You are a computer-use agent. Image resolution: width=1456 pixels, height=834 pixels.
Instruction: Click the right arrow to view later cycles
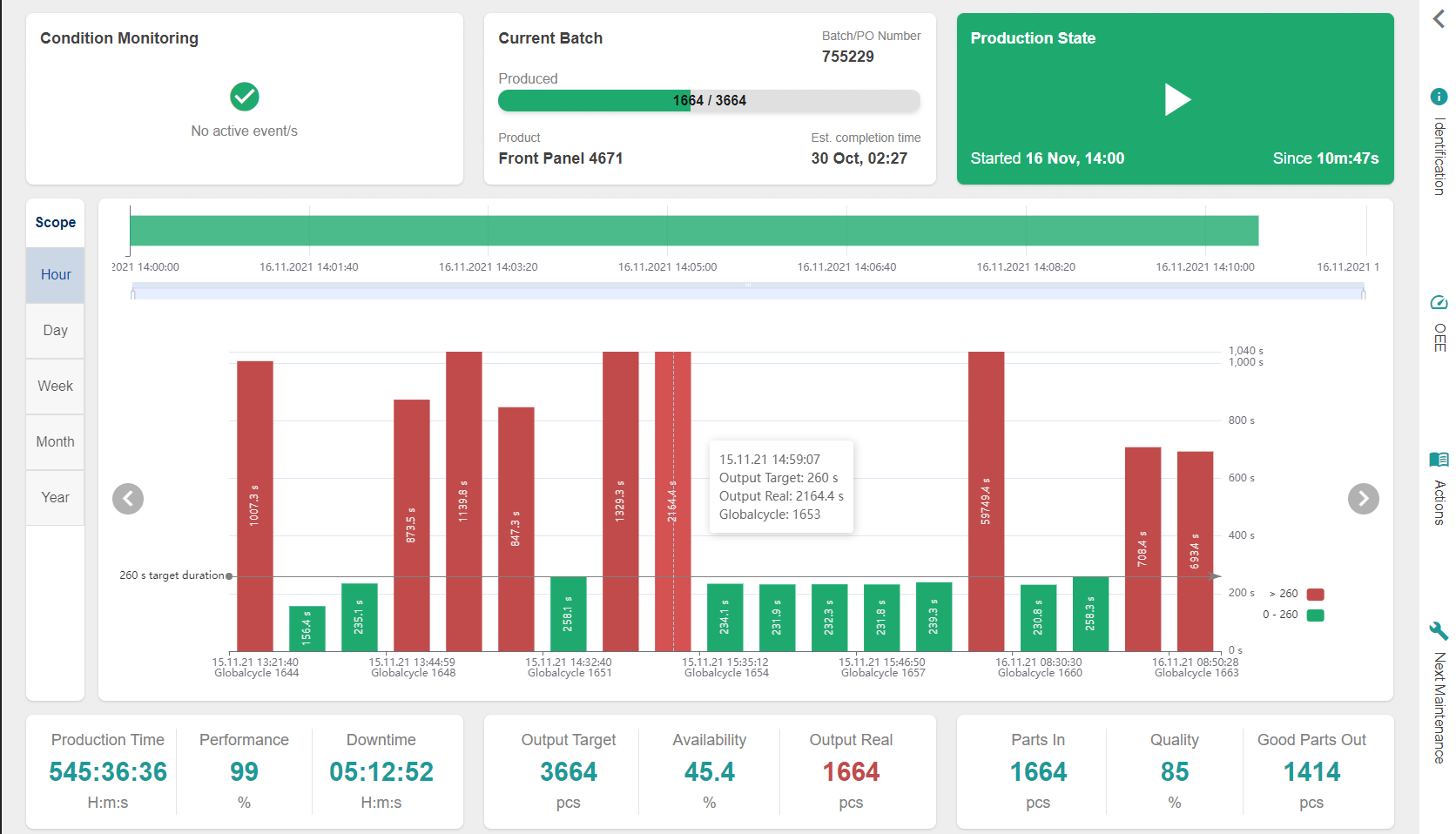(x=1364, y=499)
